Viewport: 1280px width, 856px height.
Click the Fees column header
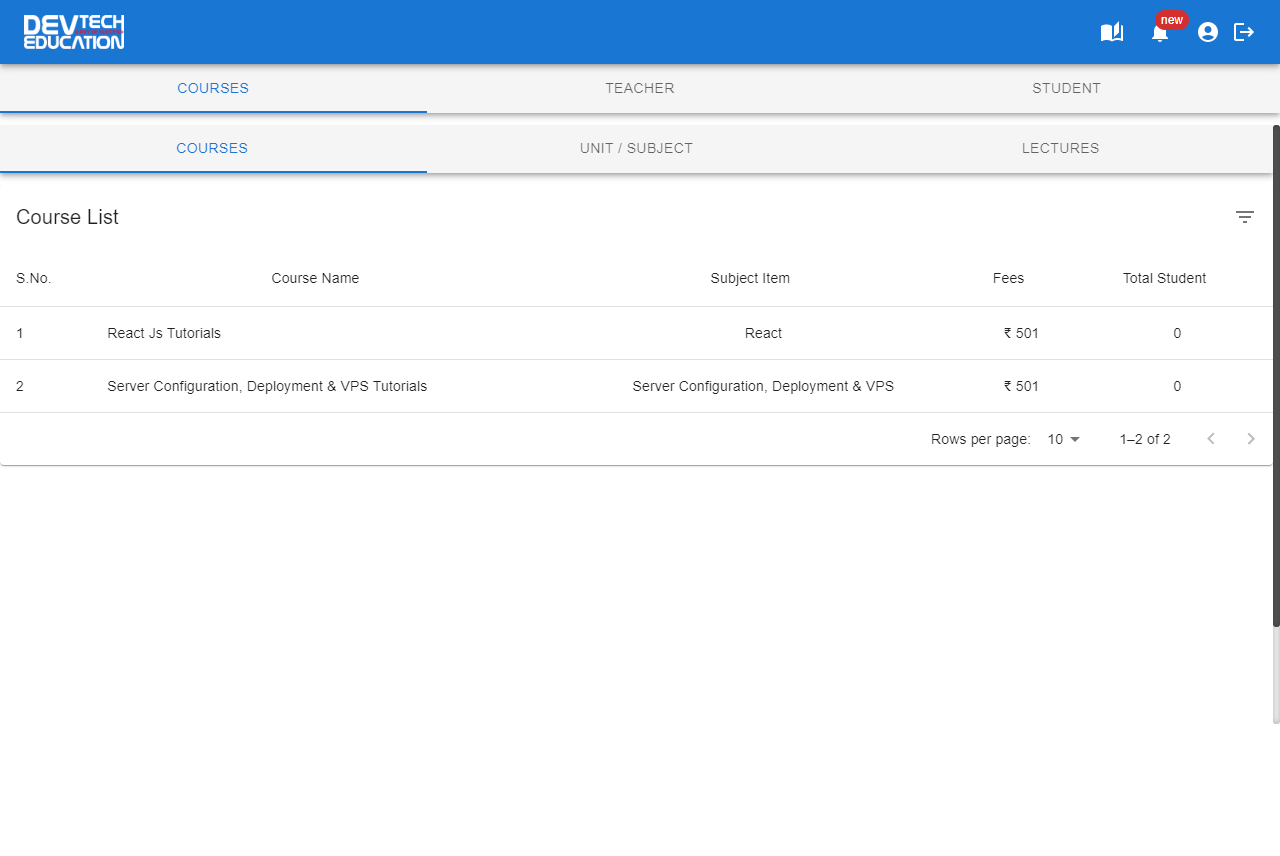(x=1008, y=278)
